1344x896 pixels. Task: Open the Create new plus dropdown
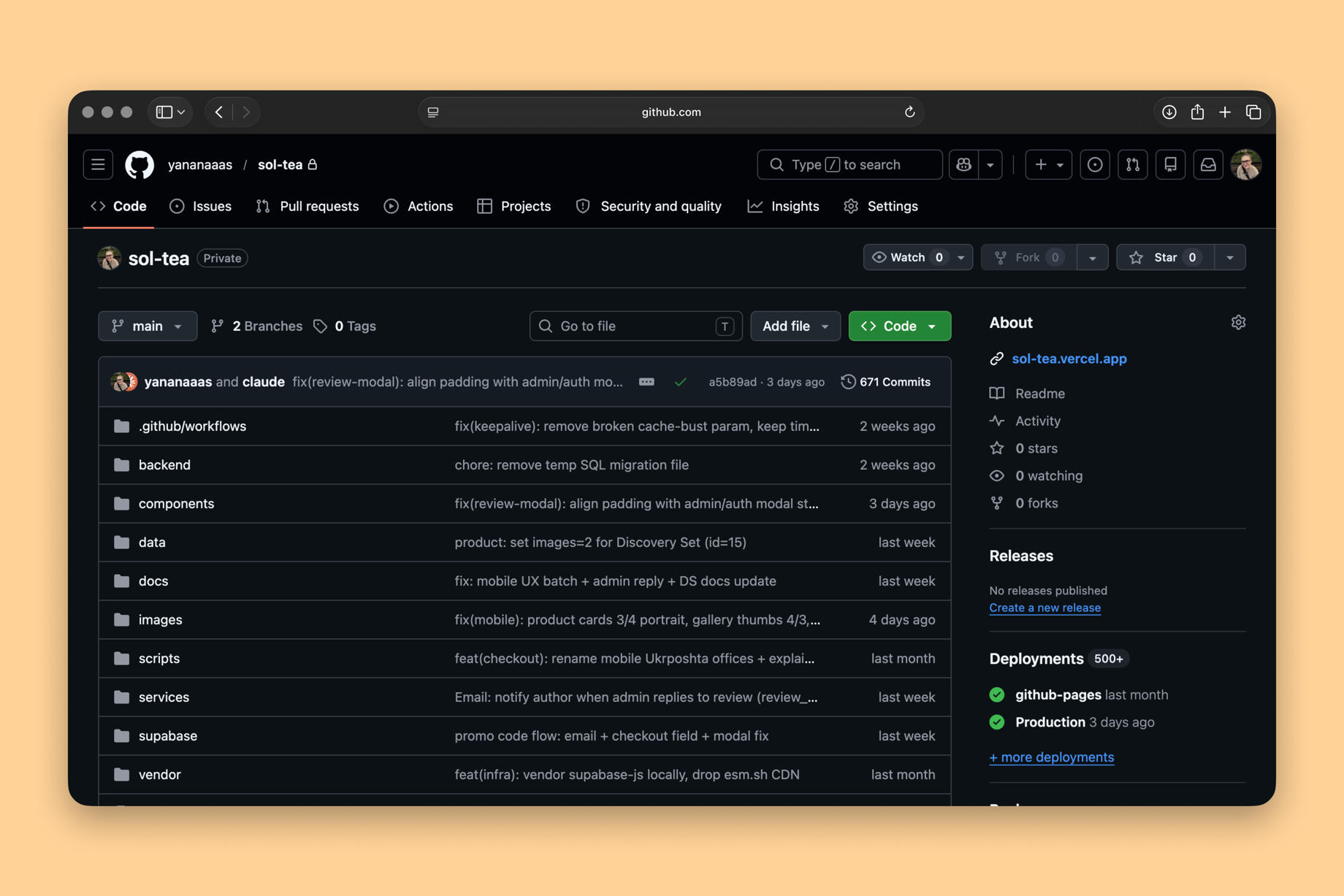(x=1048, y=164)
